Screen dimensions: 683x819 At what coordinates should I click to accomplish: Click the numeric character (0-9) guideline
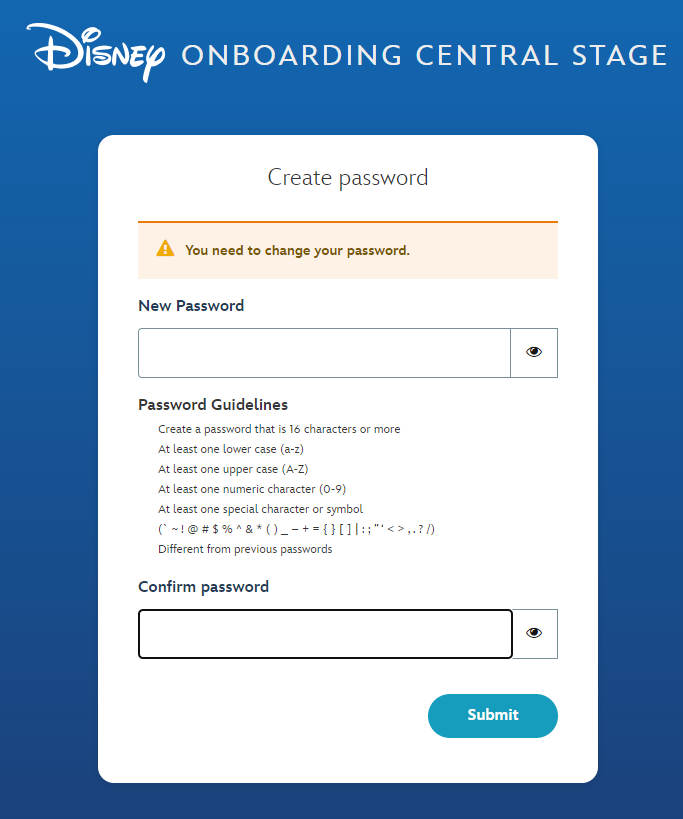click(252, 489)
